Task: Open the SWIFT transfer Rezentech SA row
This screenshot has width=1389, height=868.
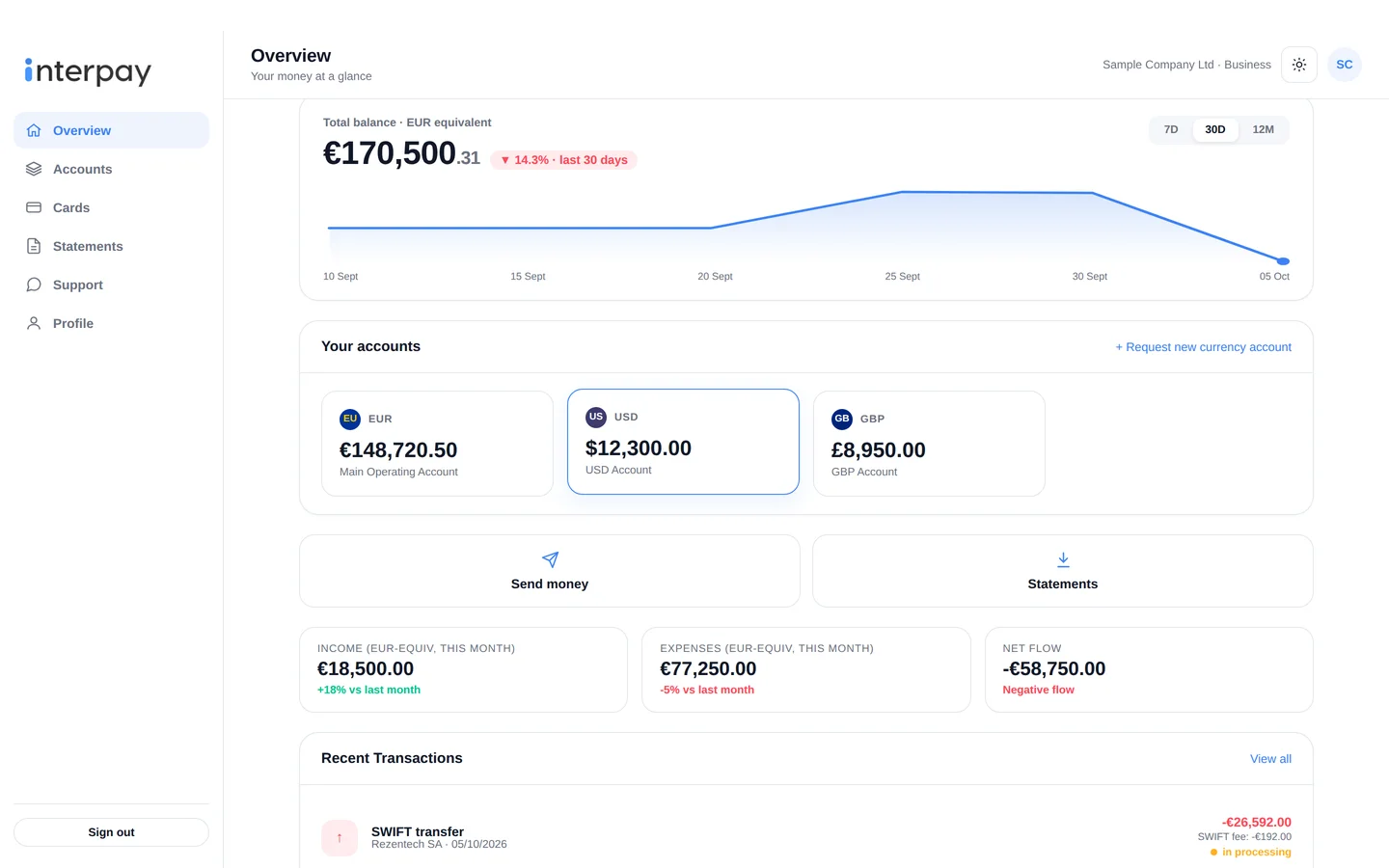Action: (806, 838)
